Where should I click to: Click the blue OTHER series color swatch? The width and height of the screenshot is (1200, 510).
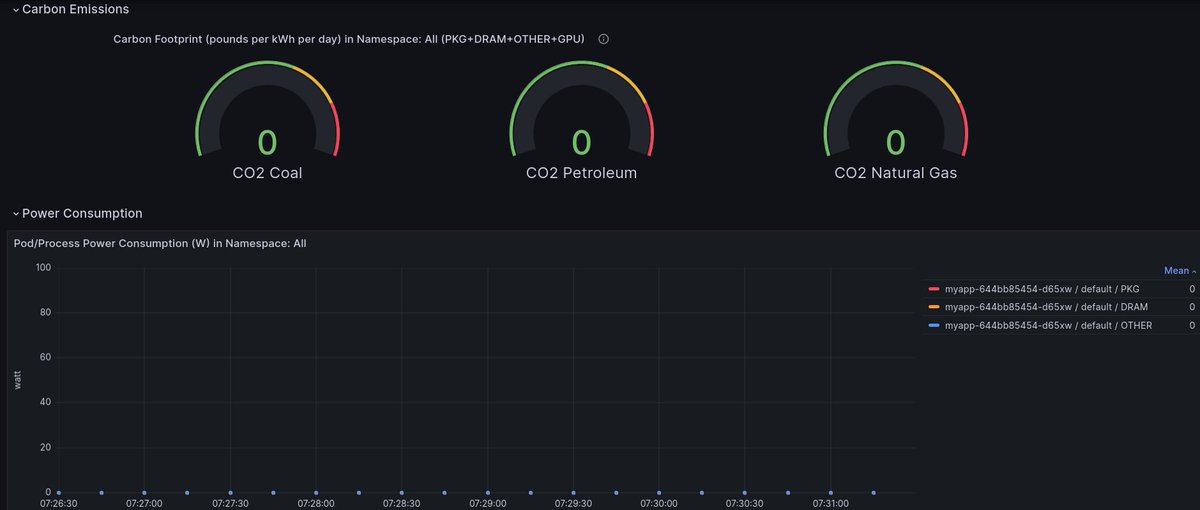(x=934, y=325)
